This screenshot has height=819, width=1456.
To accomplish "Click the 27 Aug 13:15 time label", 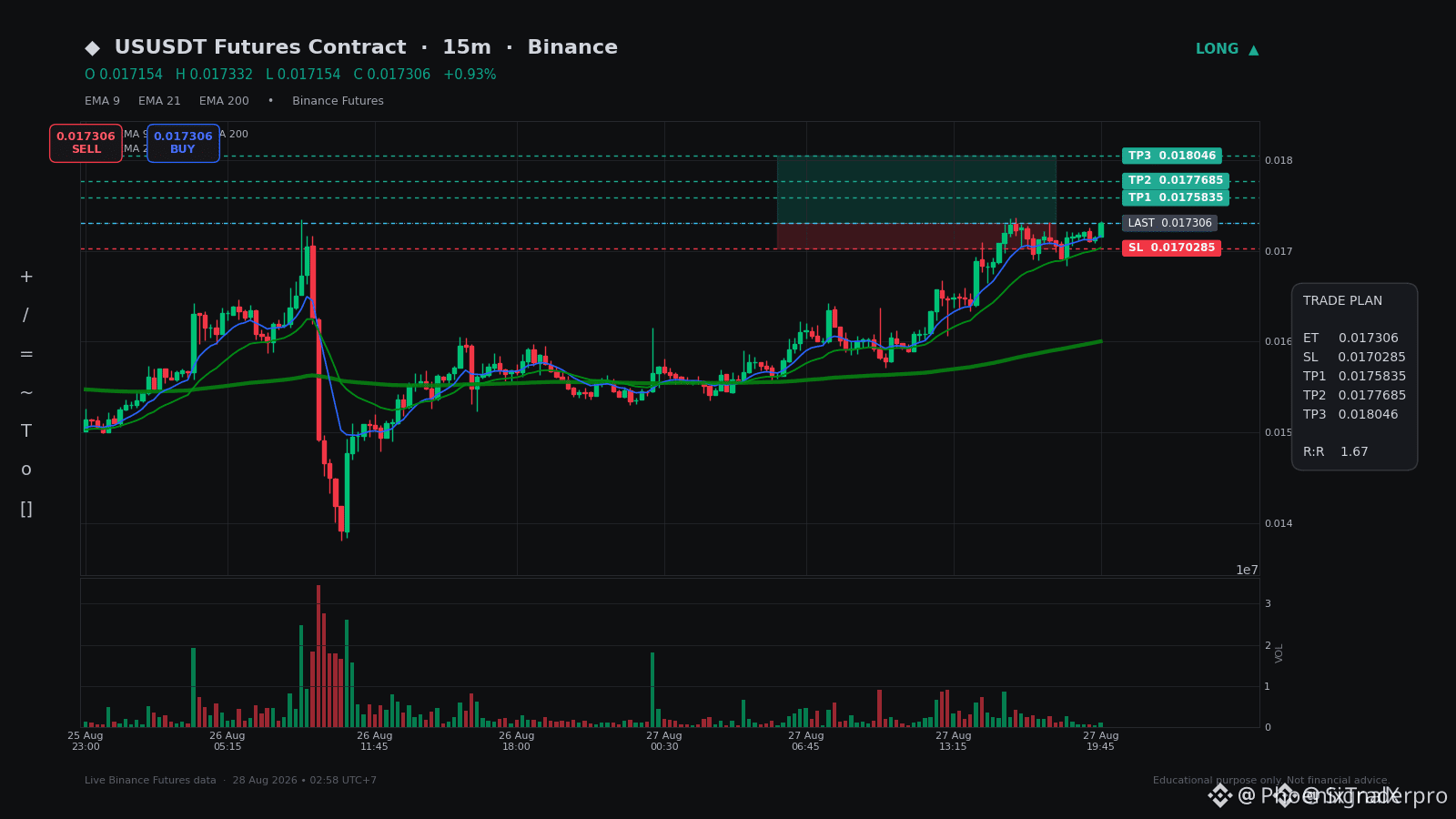I will [954, 742].
